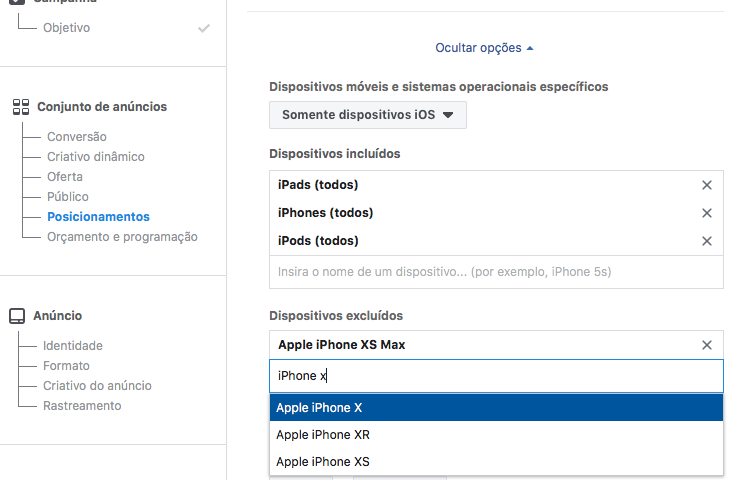The image size is (737, 480).
Task: Click the Anúncio section icon
Action: pos(17,316)
